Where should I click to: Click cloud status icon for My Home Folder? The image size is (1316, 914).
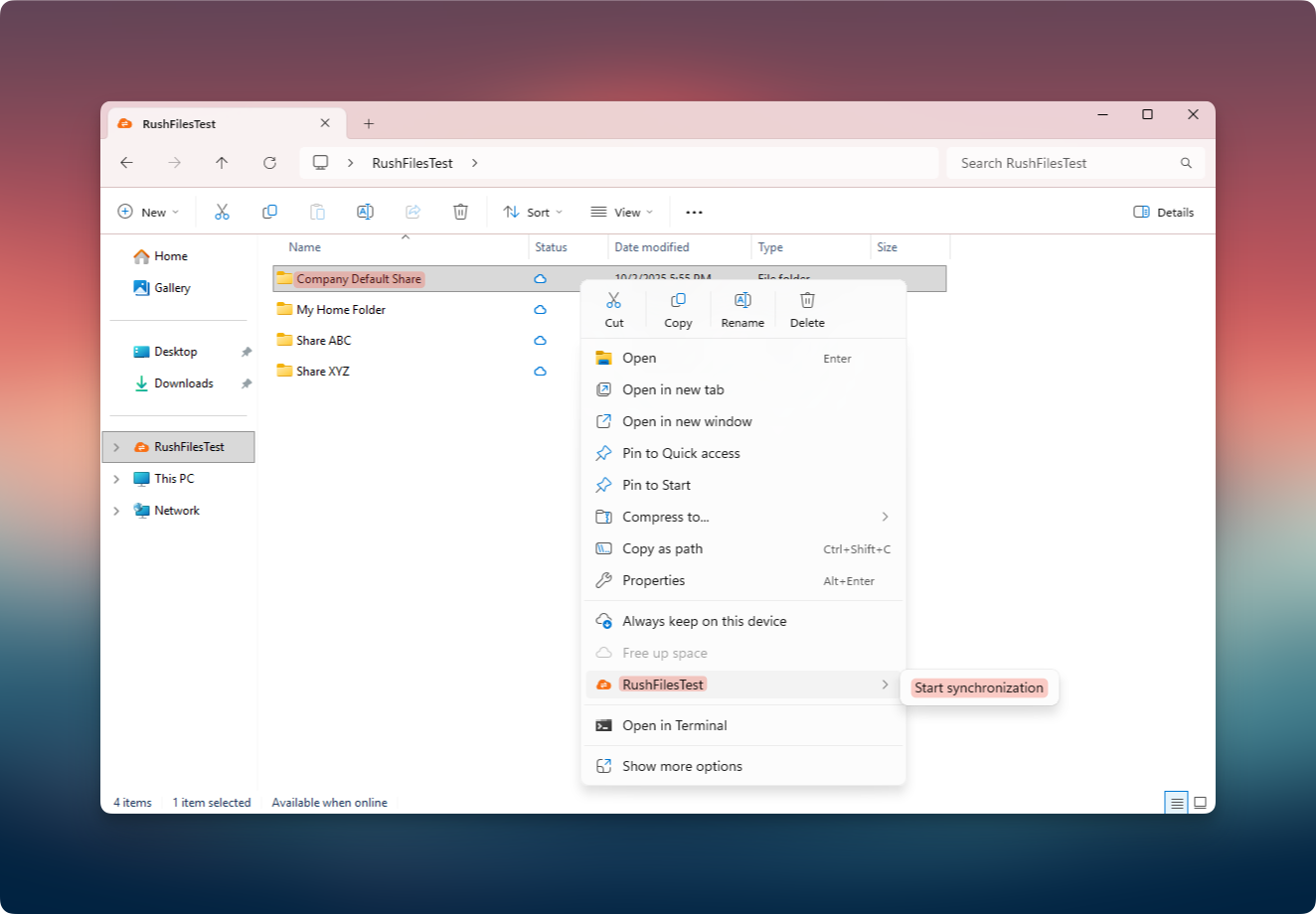click(540, 310)
